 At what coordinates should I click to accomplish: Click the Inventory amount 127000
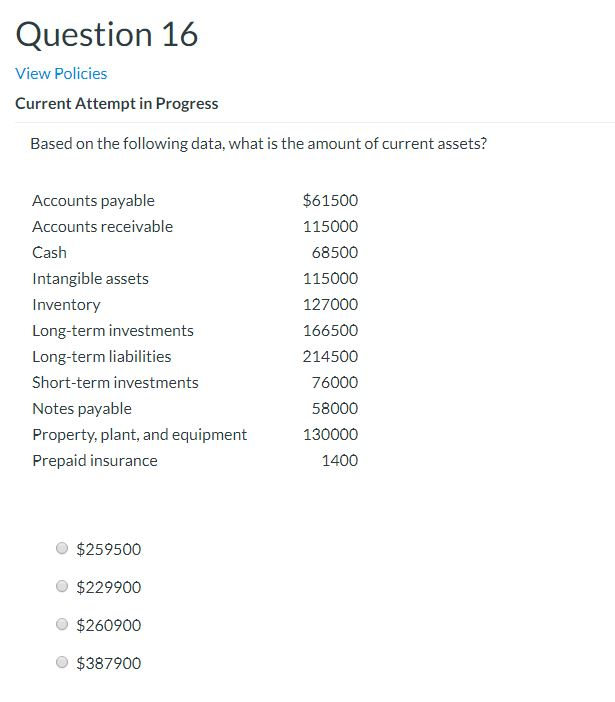pos(330,304)
